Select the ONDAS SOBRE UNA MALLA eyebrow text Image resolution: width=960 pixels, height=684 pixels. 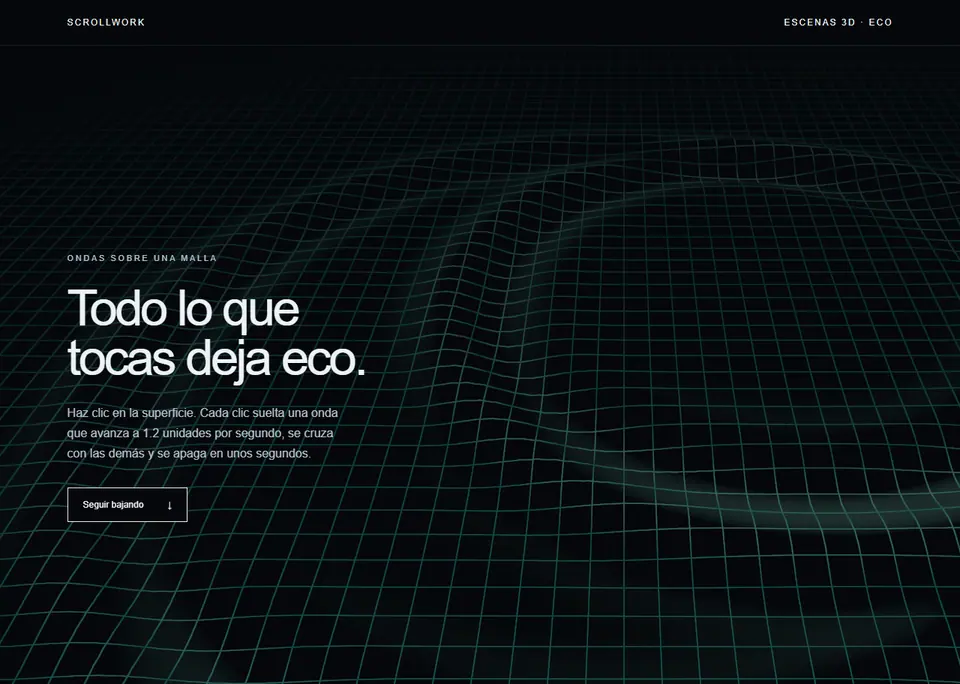pos(142,258)
